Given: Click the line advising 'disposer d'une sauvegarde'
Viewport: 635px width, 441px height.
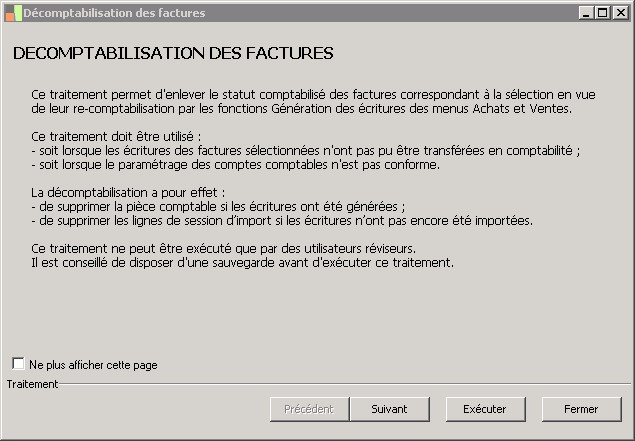Looking at the screenshot, I should pyautogui.click(x=243, y=263).
